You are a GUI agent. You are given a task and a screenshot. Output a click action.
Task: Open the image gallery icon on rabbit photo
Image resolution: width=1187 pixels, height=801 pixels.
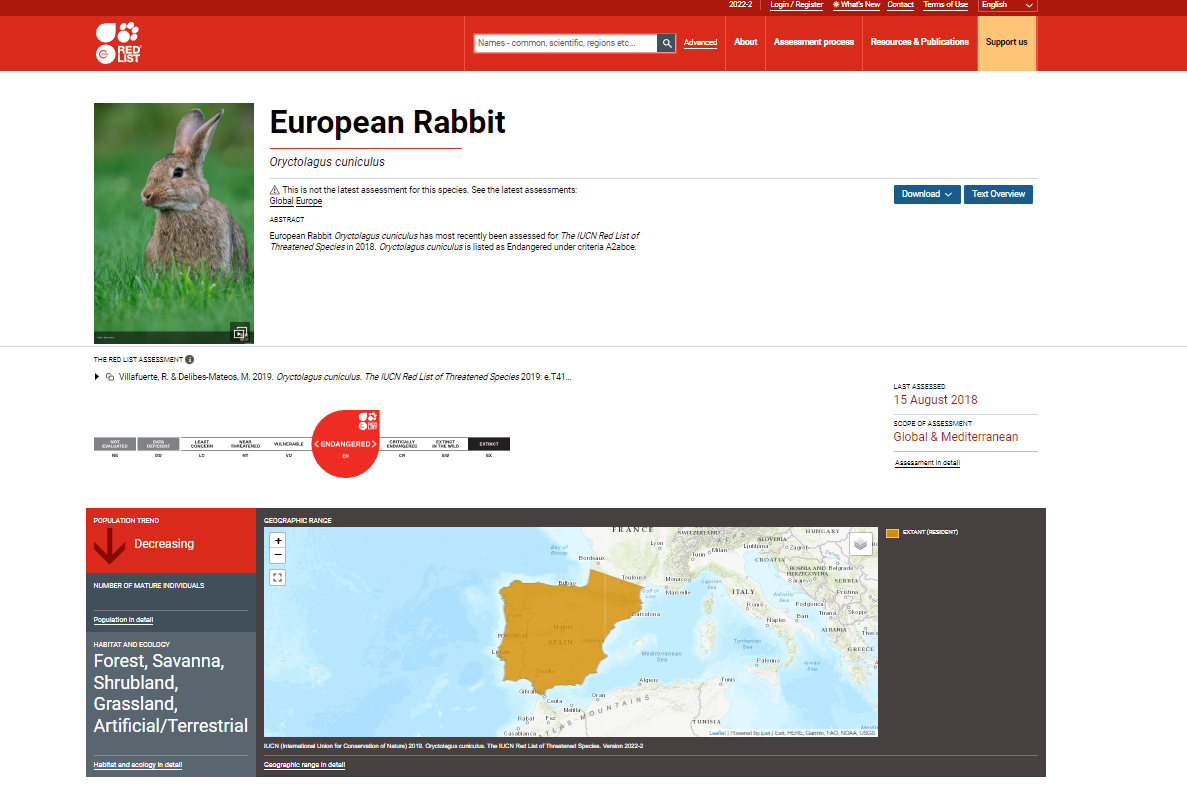point(240,332)
